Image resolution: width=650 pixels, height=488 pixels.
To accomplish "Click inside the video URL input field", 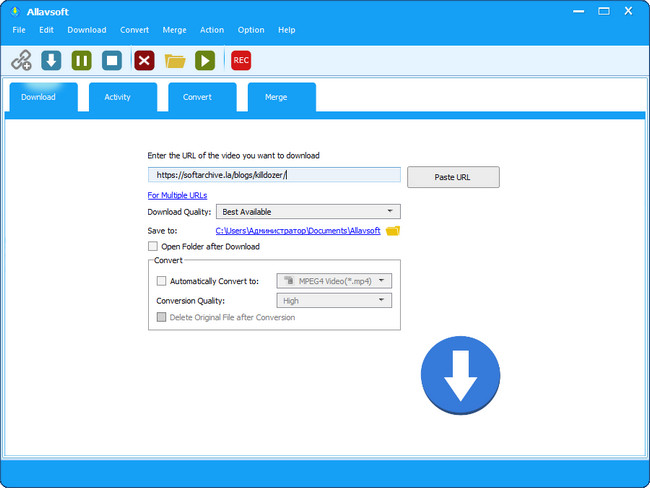I will (x=274, y=175).
